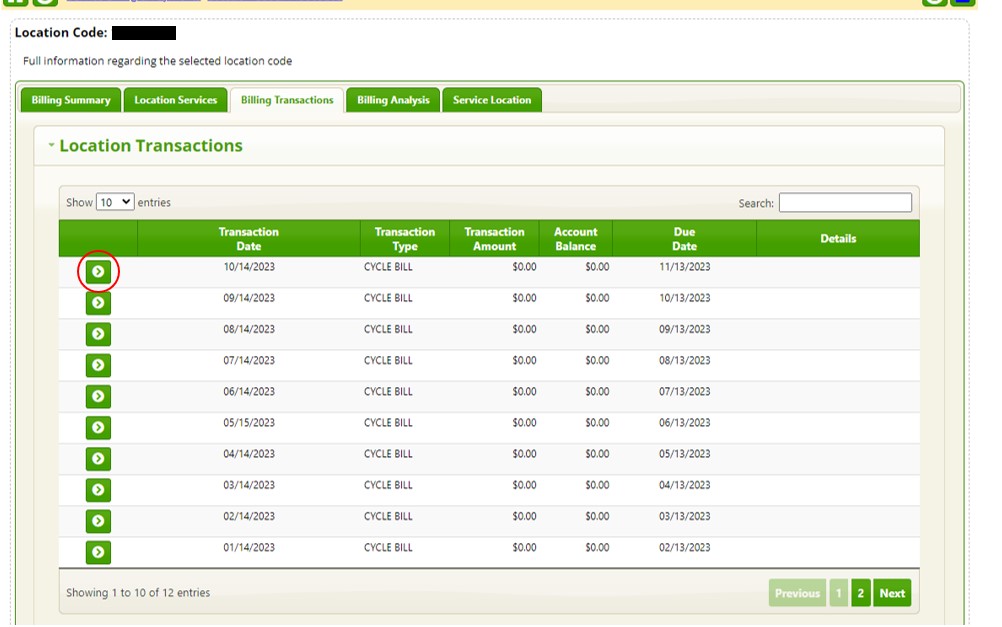Sort by Transaction Type column header
The image size is (1002, 627).
click(x=405, y=238)
